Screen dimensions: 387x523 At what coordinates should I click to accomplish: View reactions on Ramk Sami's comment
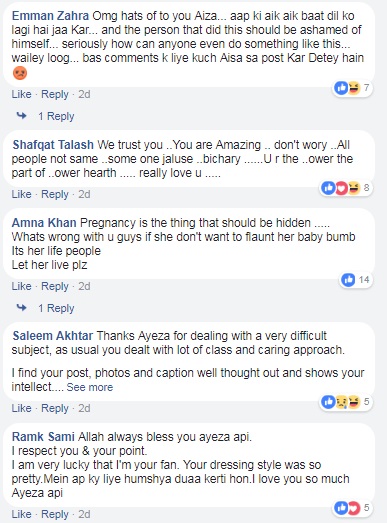tap(352, 508)
